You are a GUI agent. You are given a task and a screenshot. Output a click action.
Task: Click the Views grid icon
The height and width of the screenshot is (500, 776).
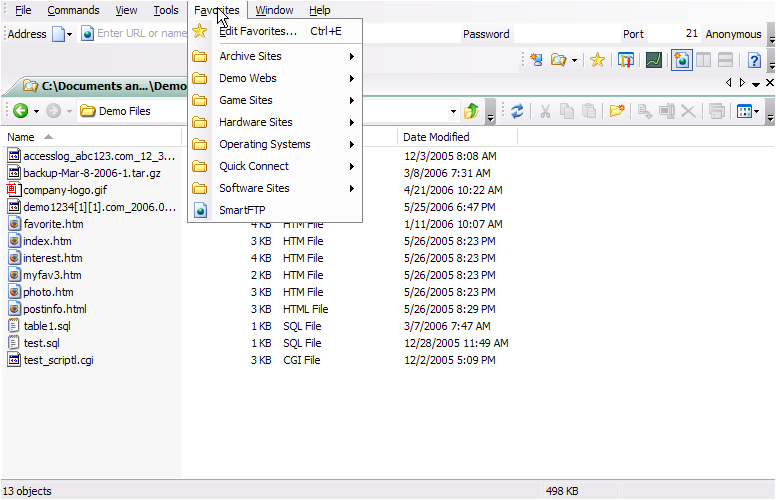[x=744, y=111]
